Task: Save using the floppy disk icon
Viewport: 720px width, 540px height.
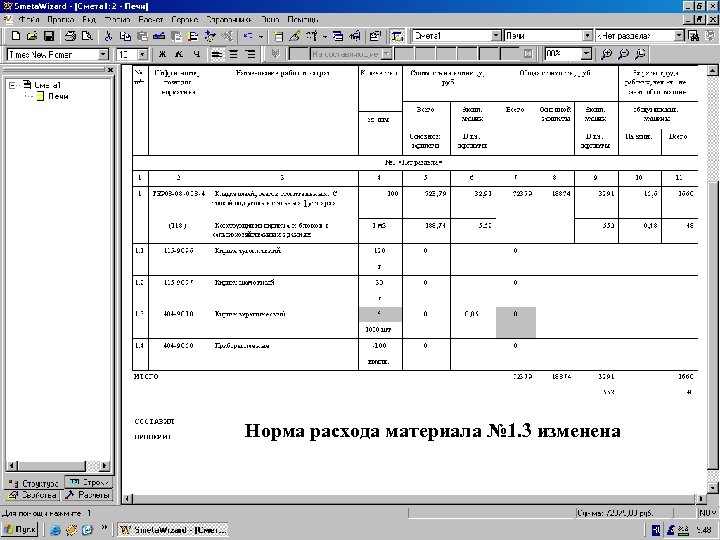Action: tap(49, 36)
